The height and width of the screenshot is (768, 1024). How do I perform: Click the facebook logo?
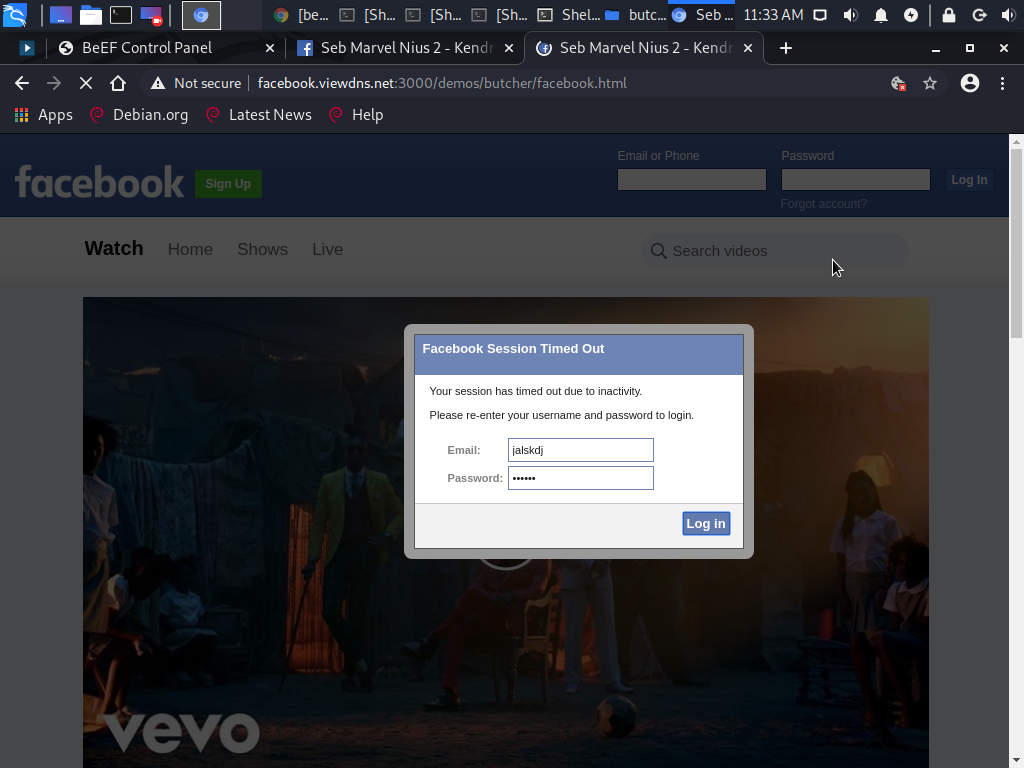coord(100,182)
